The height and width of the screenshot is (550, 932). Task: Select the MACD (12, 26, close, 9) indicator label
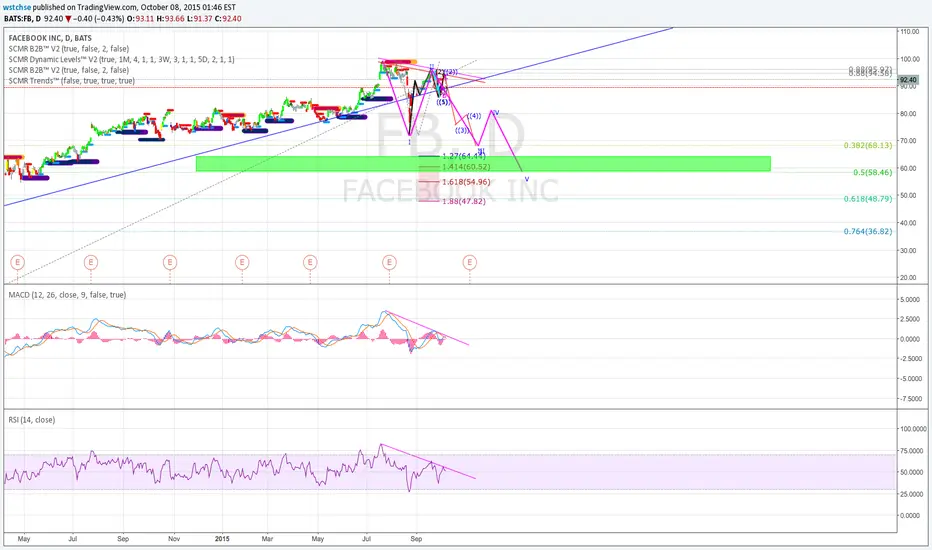pos(67,295)
